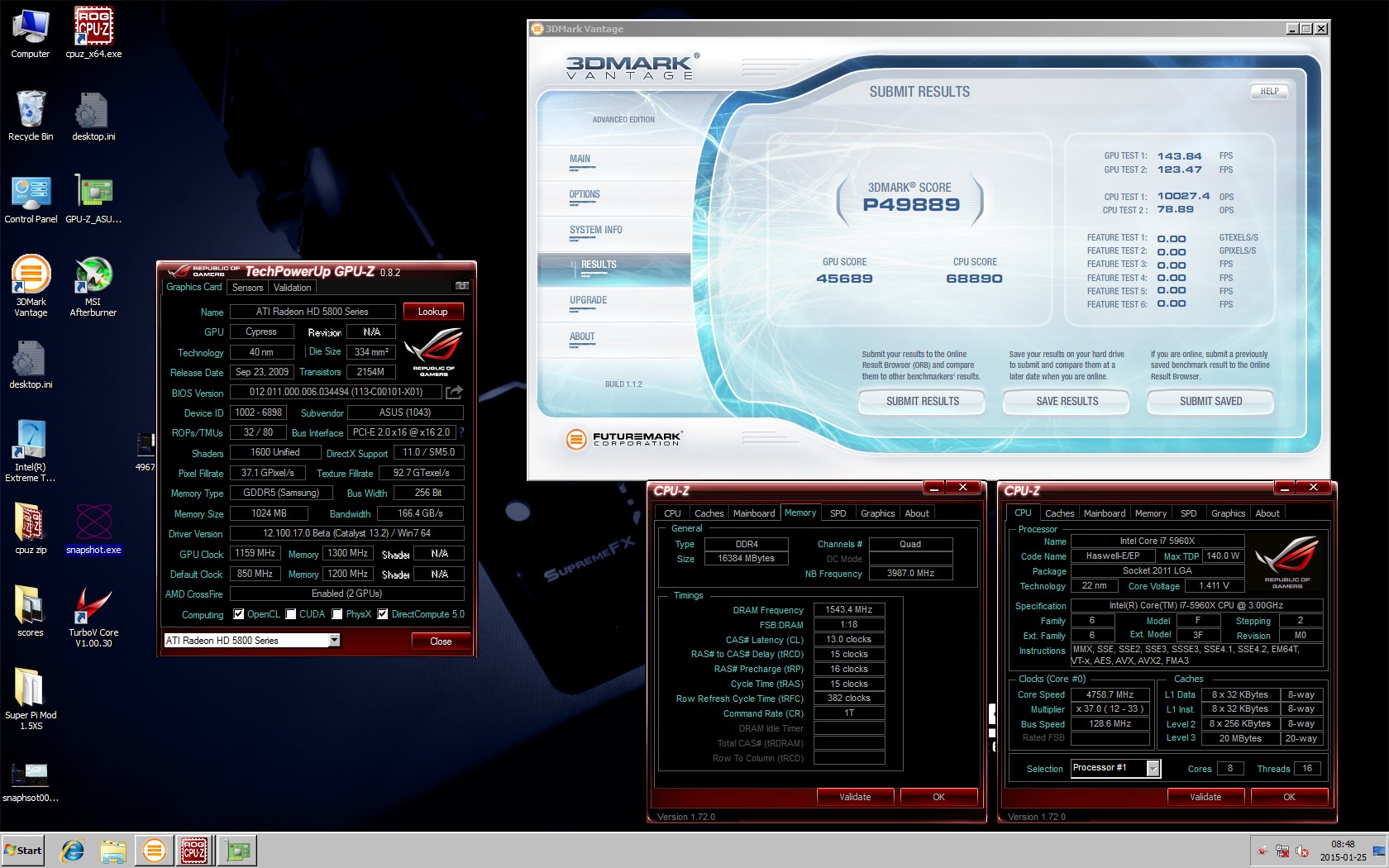Toggle the OpenCL checkbox in GPU-Z

(x=239, y=614)
